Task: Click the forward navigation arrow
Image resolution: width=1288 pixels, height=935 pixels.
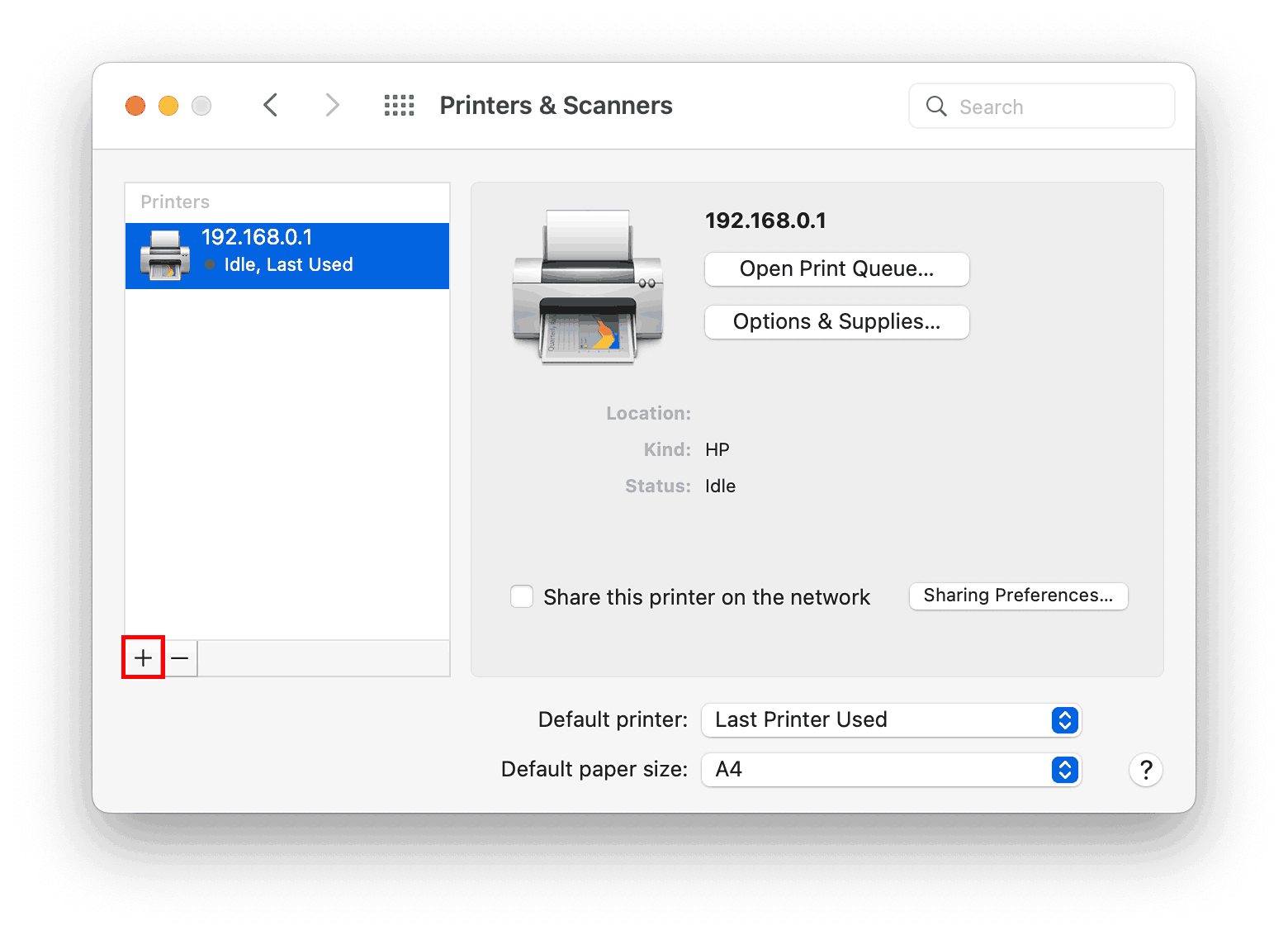Action: pyautogui.click(x=332, y=105)
